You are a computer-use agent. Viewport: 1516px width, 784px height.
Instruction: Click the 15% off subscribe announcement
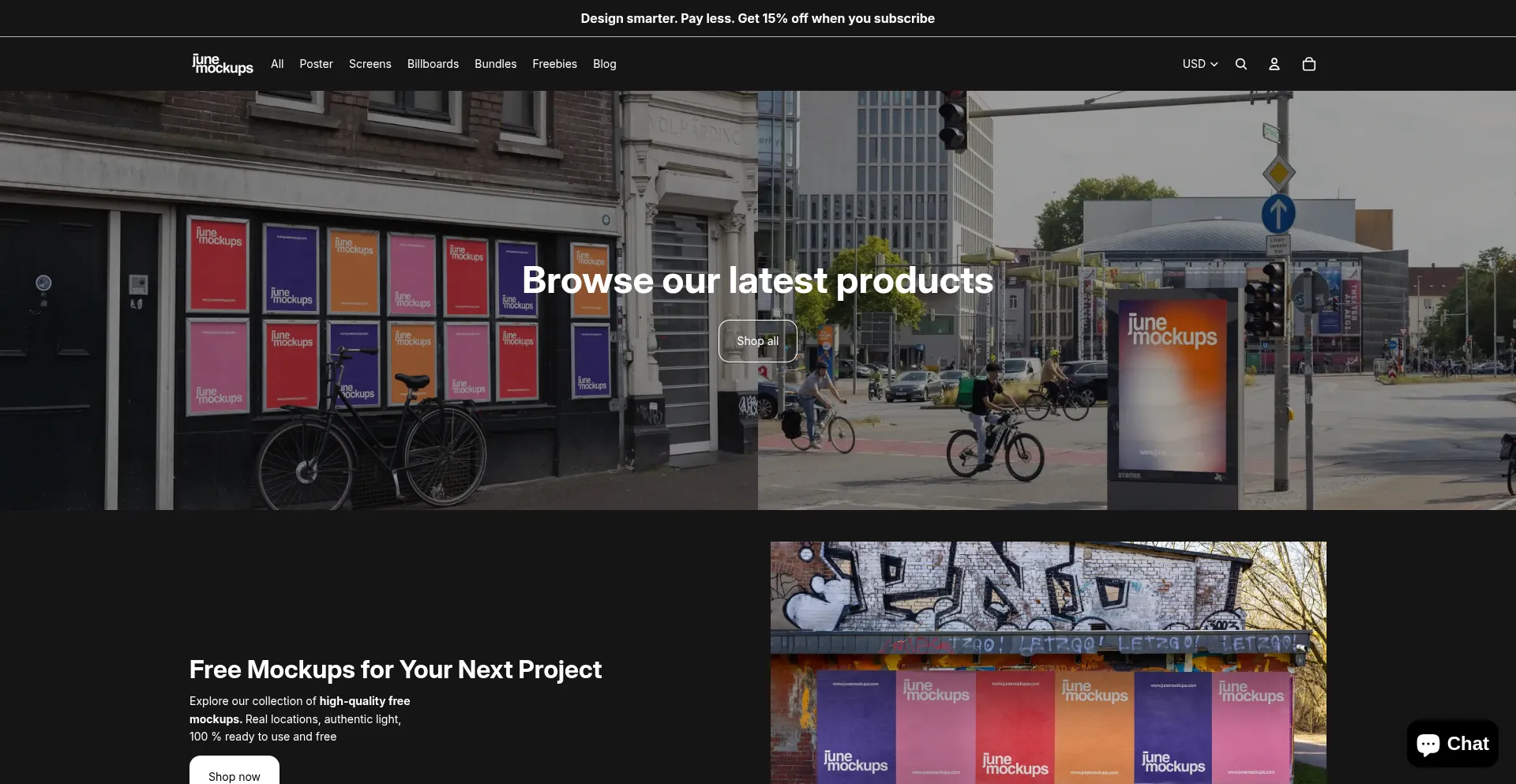757,18
